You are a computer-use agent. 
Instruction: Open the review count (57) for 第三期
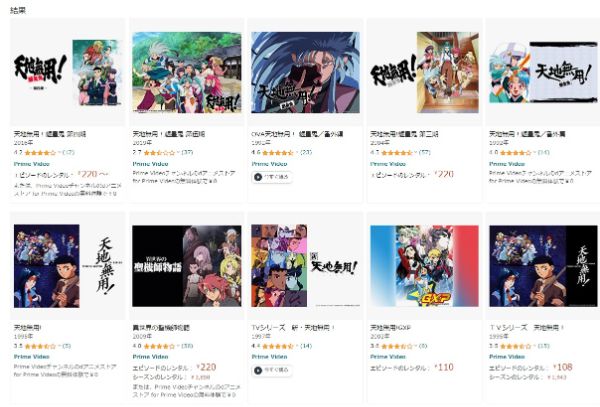(x=424, y=153)
